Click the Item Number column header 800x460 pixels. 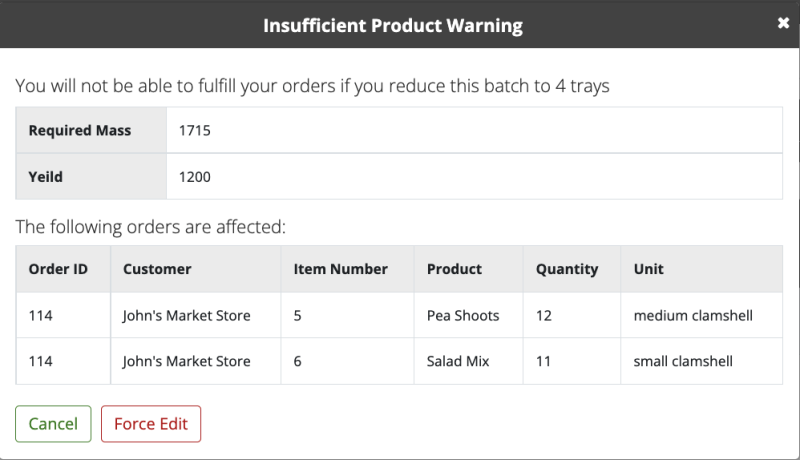click(x=340, y=269)
